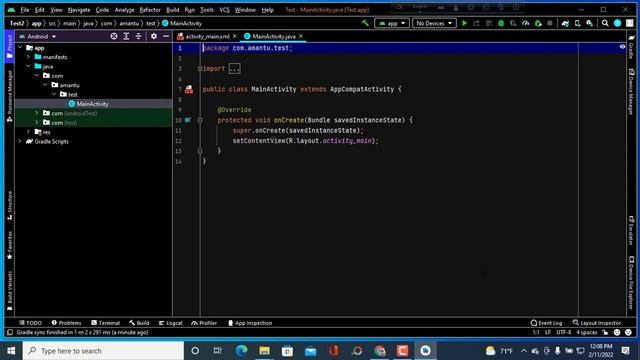Open Project panel gear options

click(x=153, y=36)
